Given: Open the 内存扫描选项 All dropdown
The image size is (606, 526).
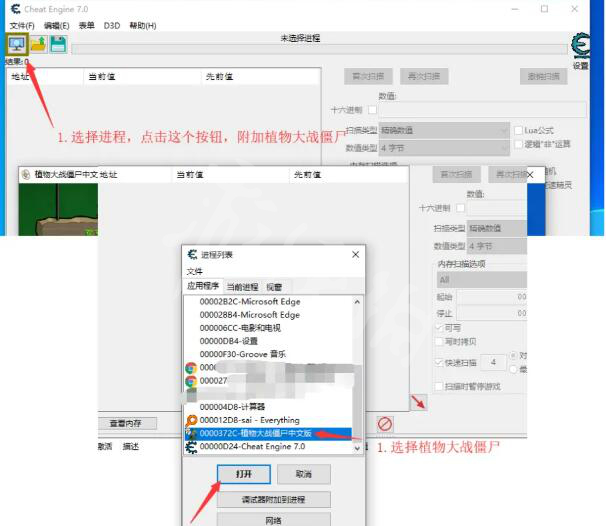Looking at the screenshot, I should (x=482, y=279).
